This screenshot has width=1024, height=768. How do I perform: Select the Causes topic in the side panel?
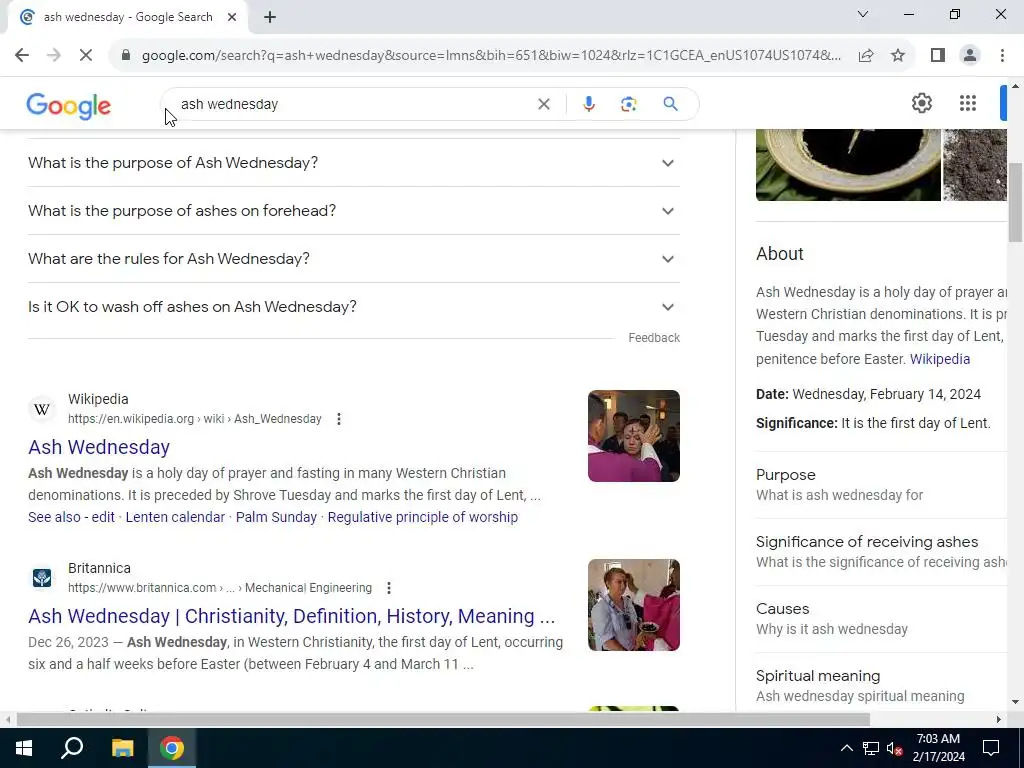pos(882,618)
